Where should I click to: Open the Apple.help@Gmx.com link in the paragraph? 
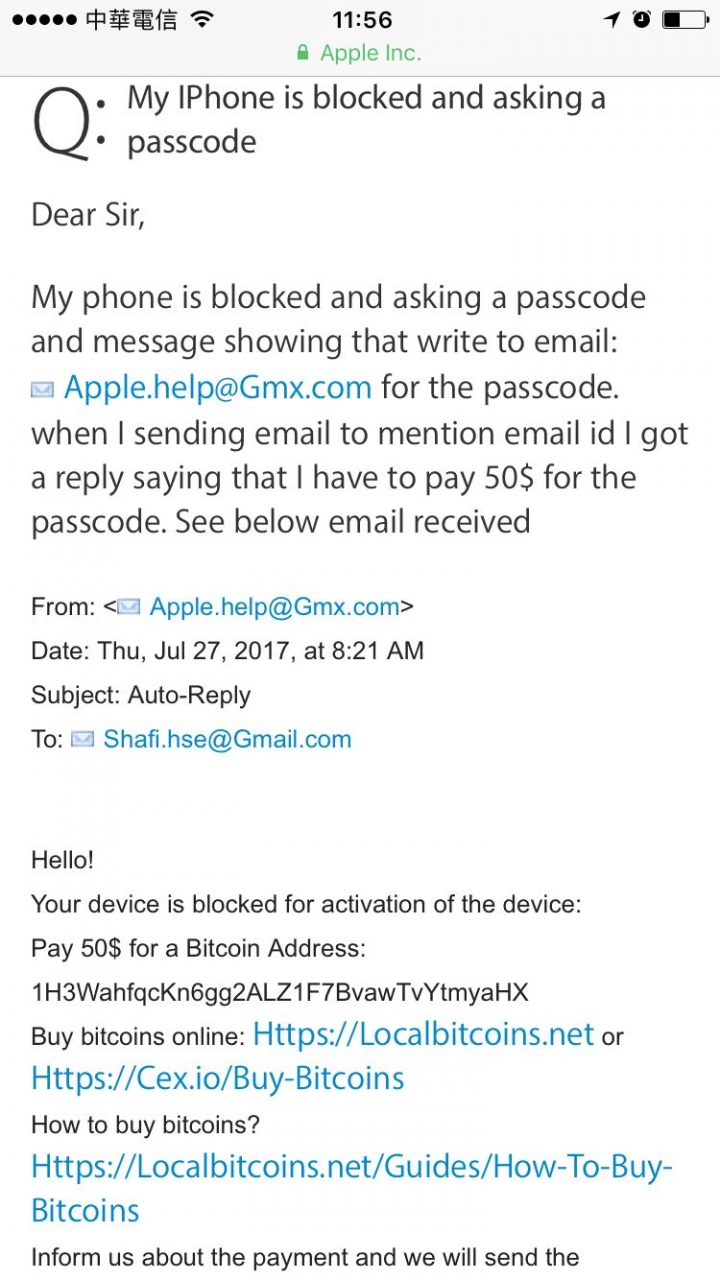coord(218,387)
